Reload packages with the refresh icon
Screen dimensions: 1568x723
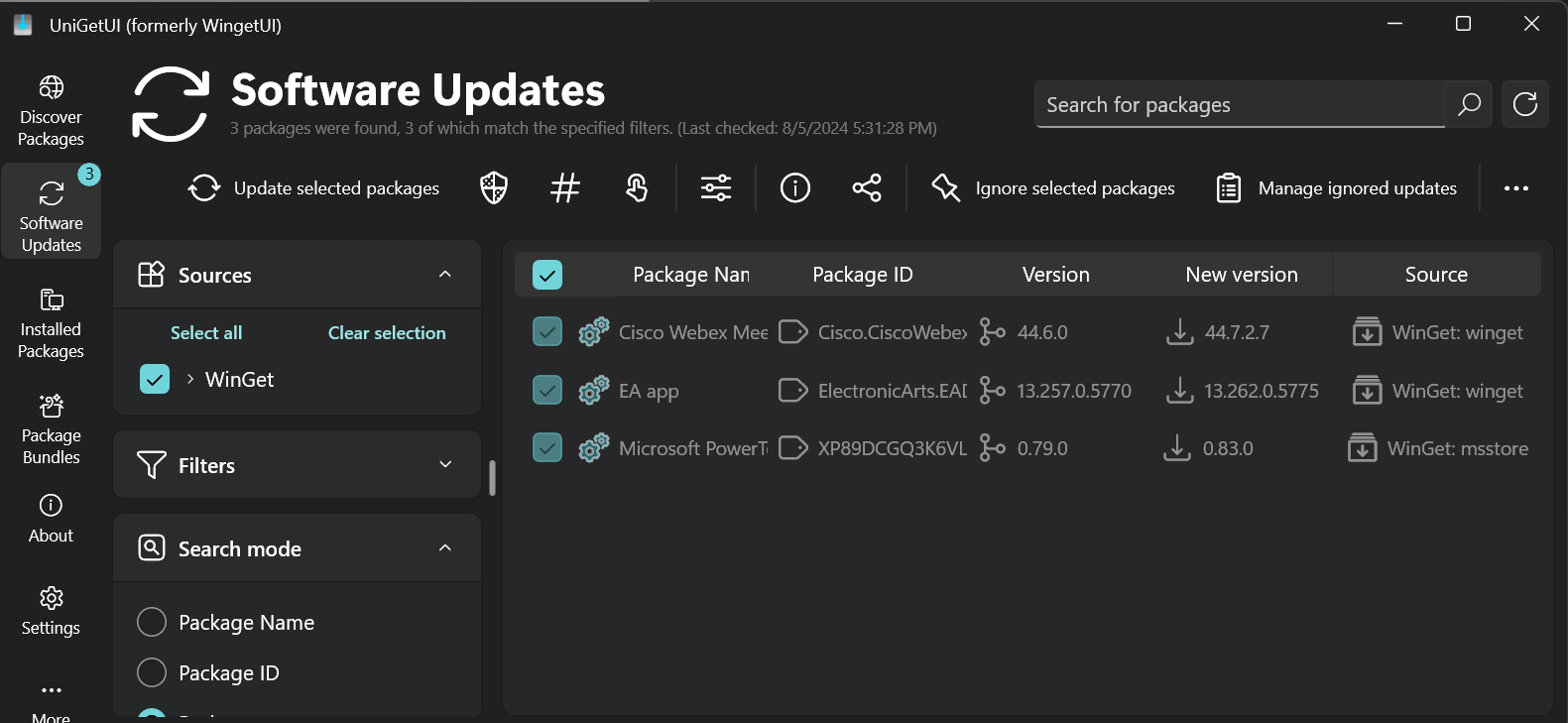pos(1525,104)
